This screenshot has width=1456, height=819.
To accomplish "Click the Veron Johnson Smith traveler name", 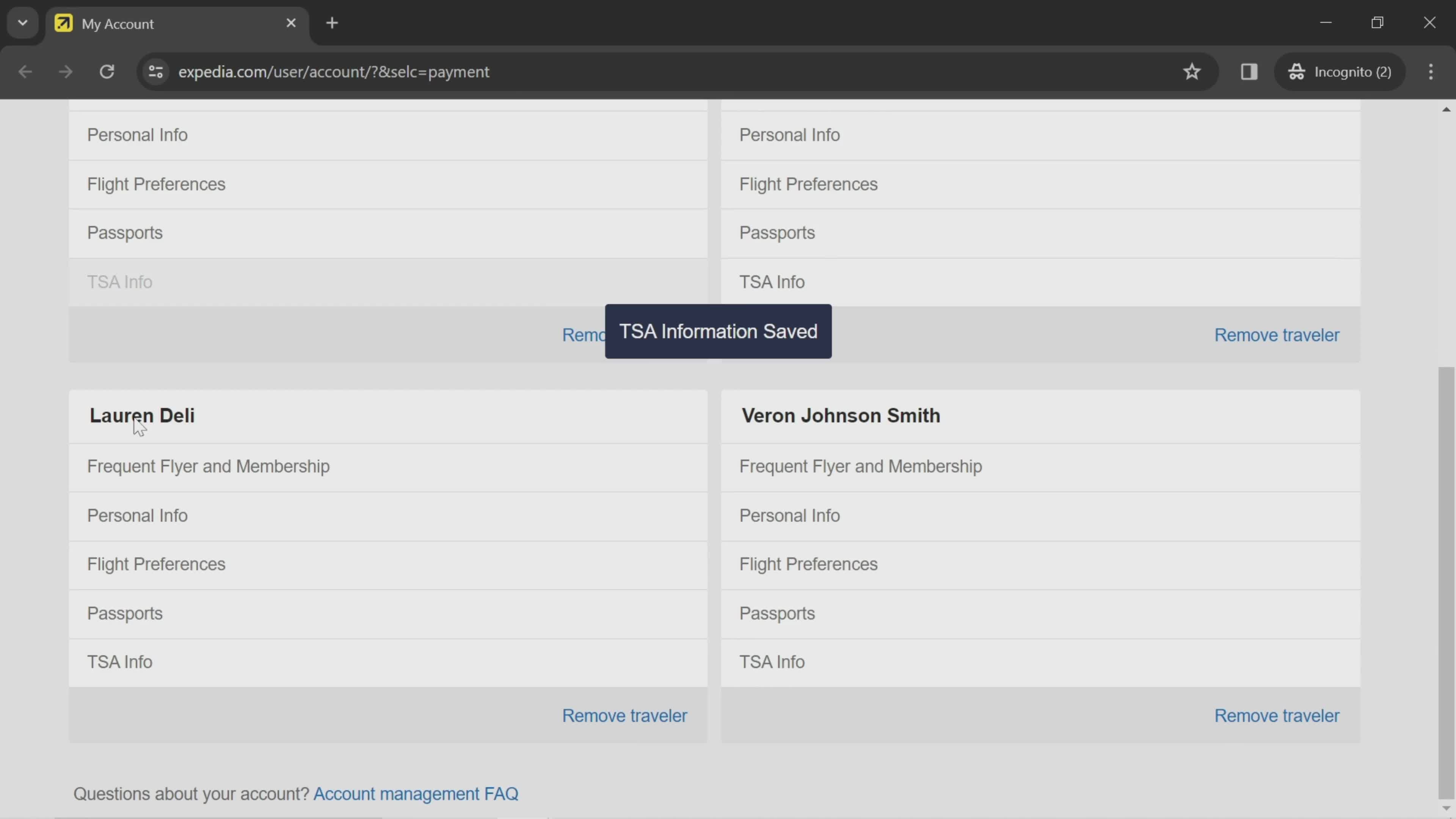I will click(x=841, y=416).
